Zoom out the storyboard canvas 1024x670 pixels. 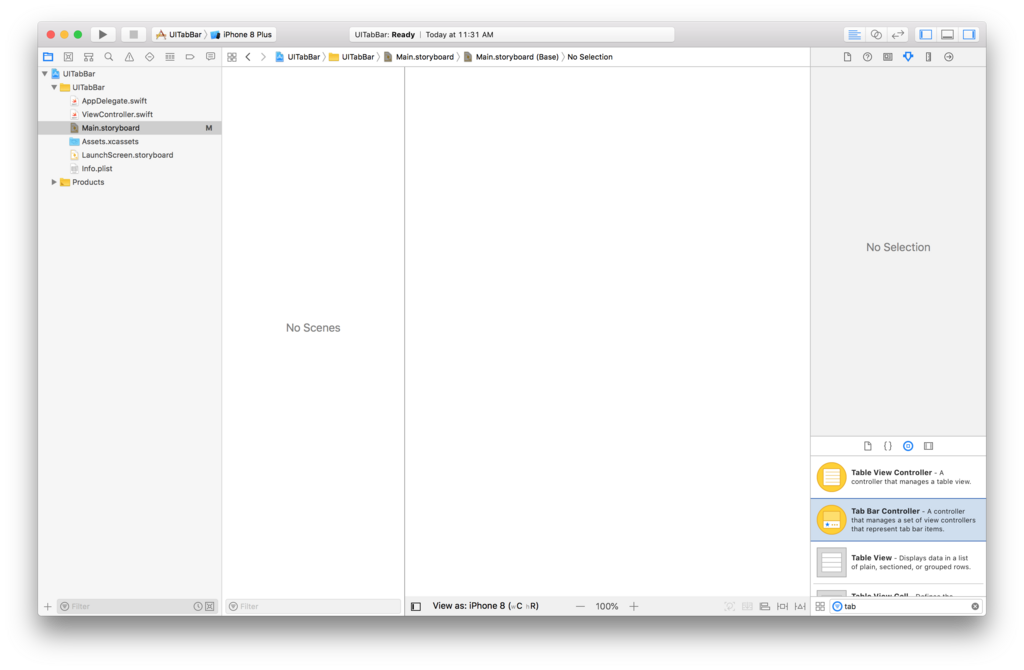(x=580, y=607)
